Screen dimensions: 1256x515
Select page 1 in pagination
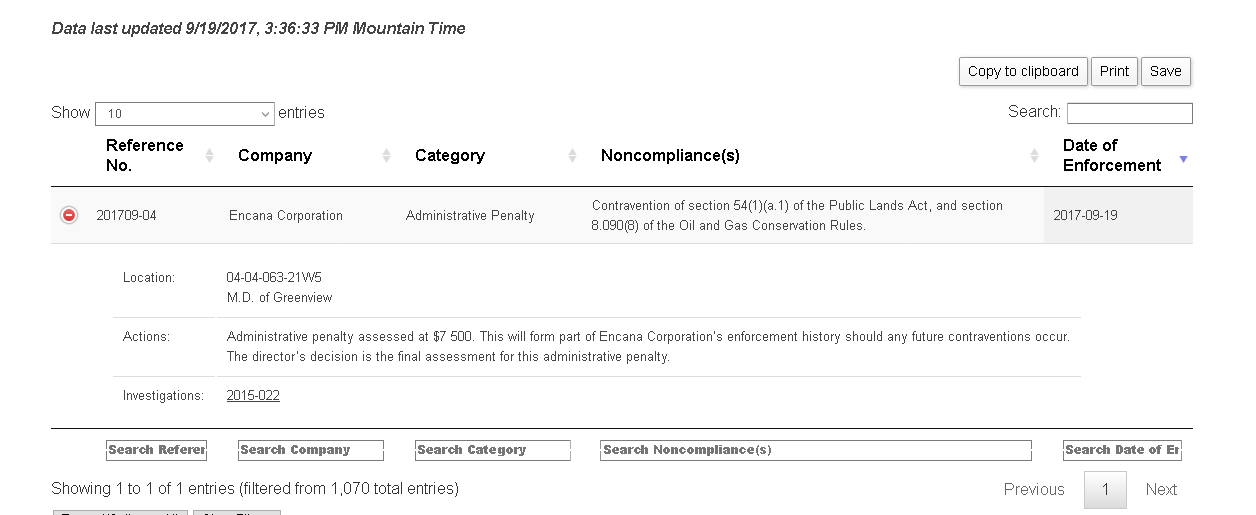click(1105, 490)
